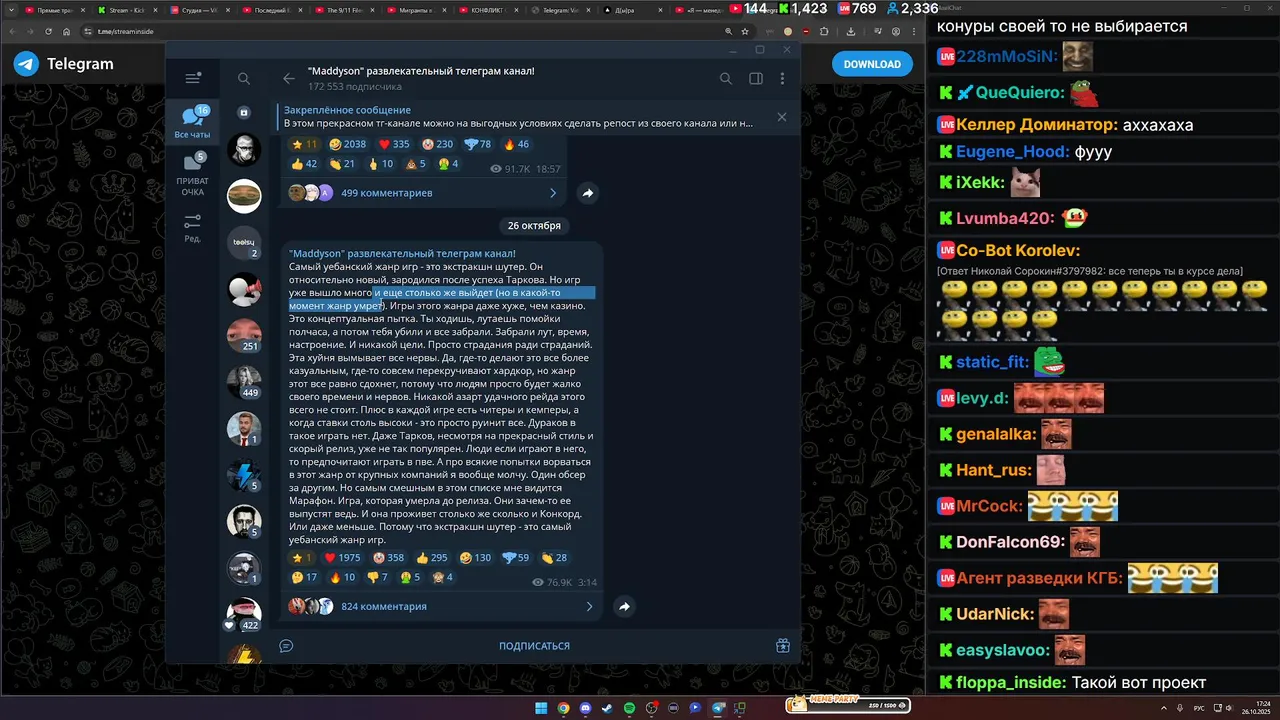This screenshot has width=1280, height=720.
Task: Toggle fire reaction showing 46
Action: click(516, 144)
